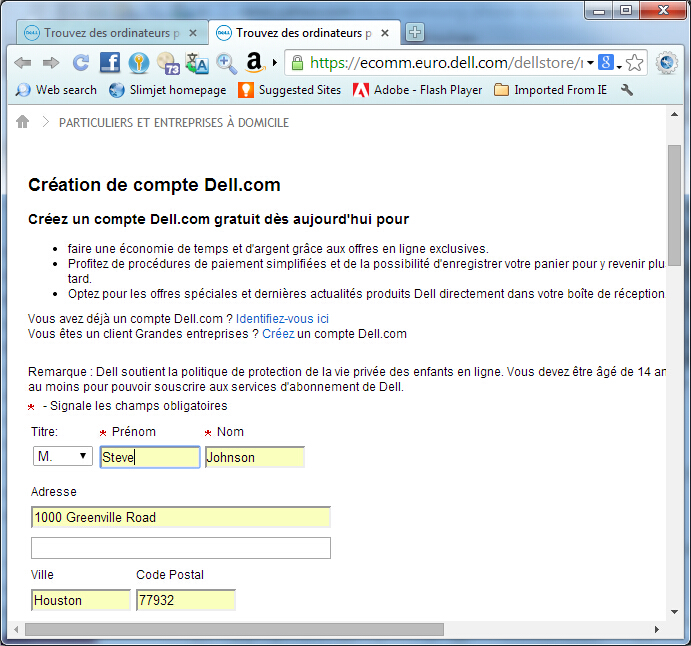The width and height of the screenshot is (691, 646).
Task: Open the weather icon showing 73
Action: [168, 63]
